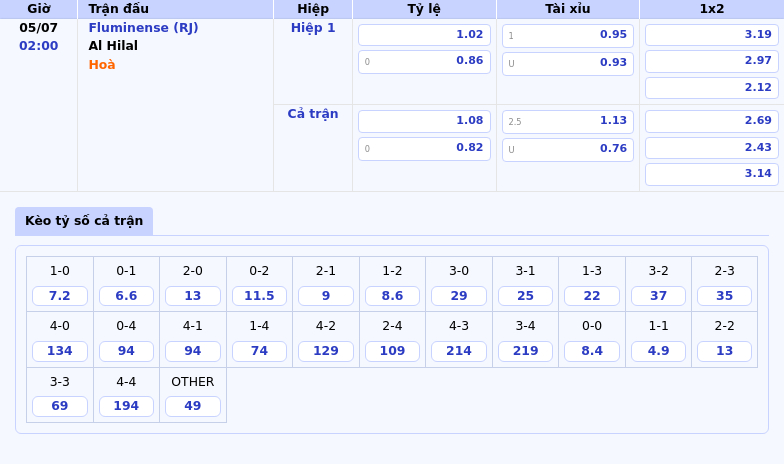
Task: Click the Tỷ lệ column header
Action: (x=424, y=9)
